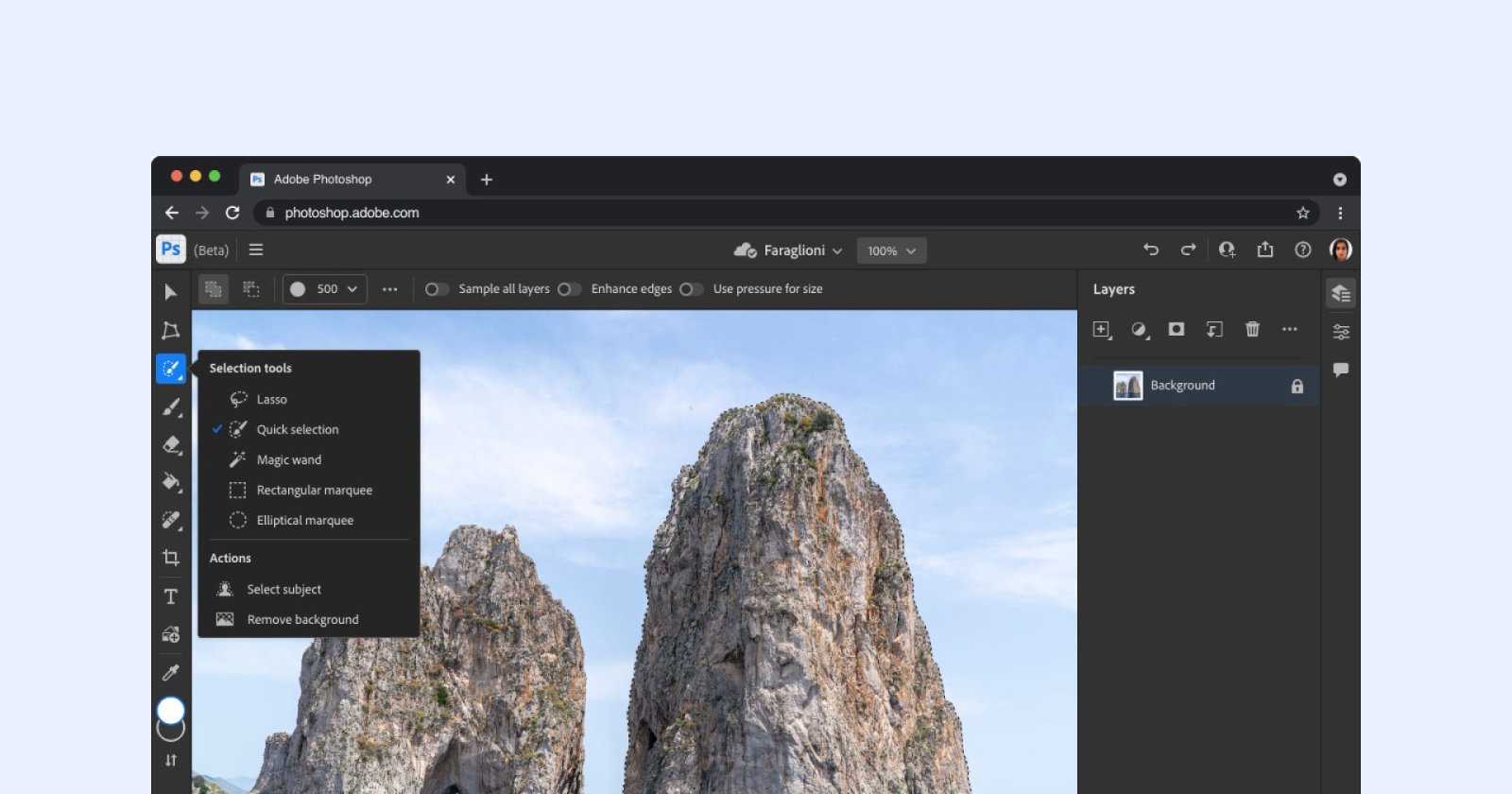The width and height of the screenshot is (1512, 794).
Task: Delete layer using trash icon
Action: [x=1252, y=329]
